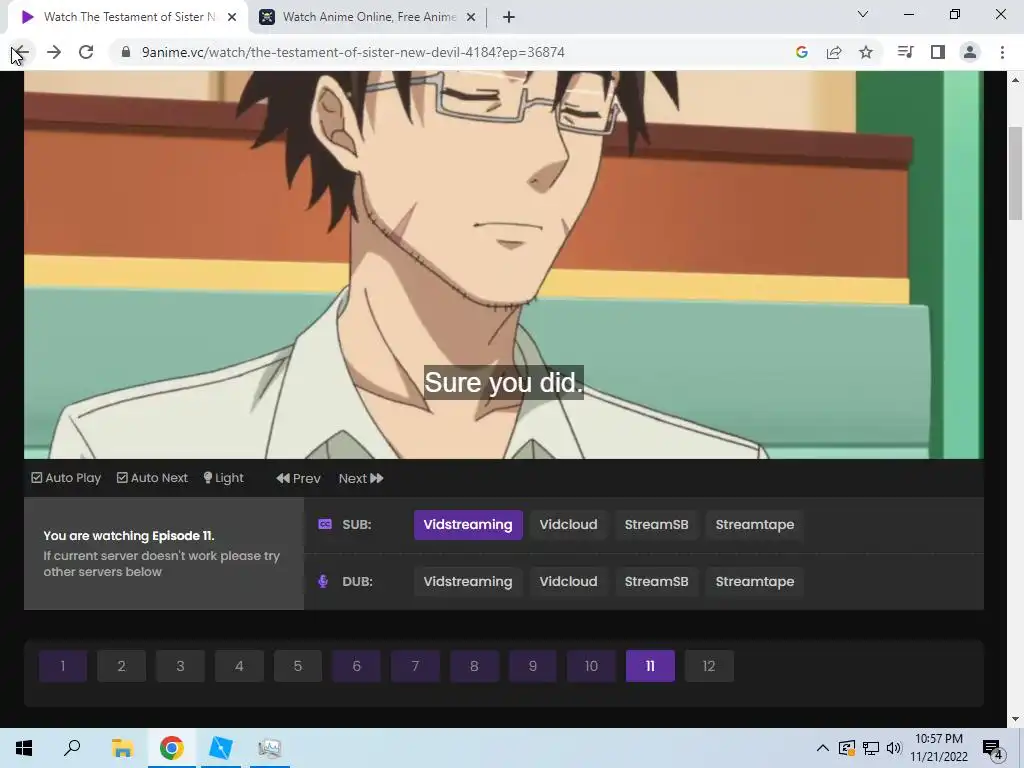Open episode 3
Viewport: 1024px width, 768px height.
click(x=180, y=666)
